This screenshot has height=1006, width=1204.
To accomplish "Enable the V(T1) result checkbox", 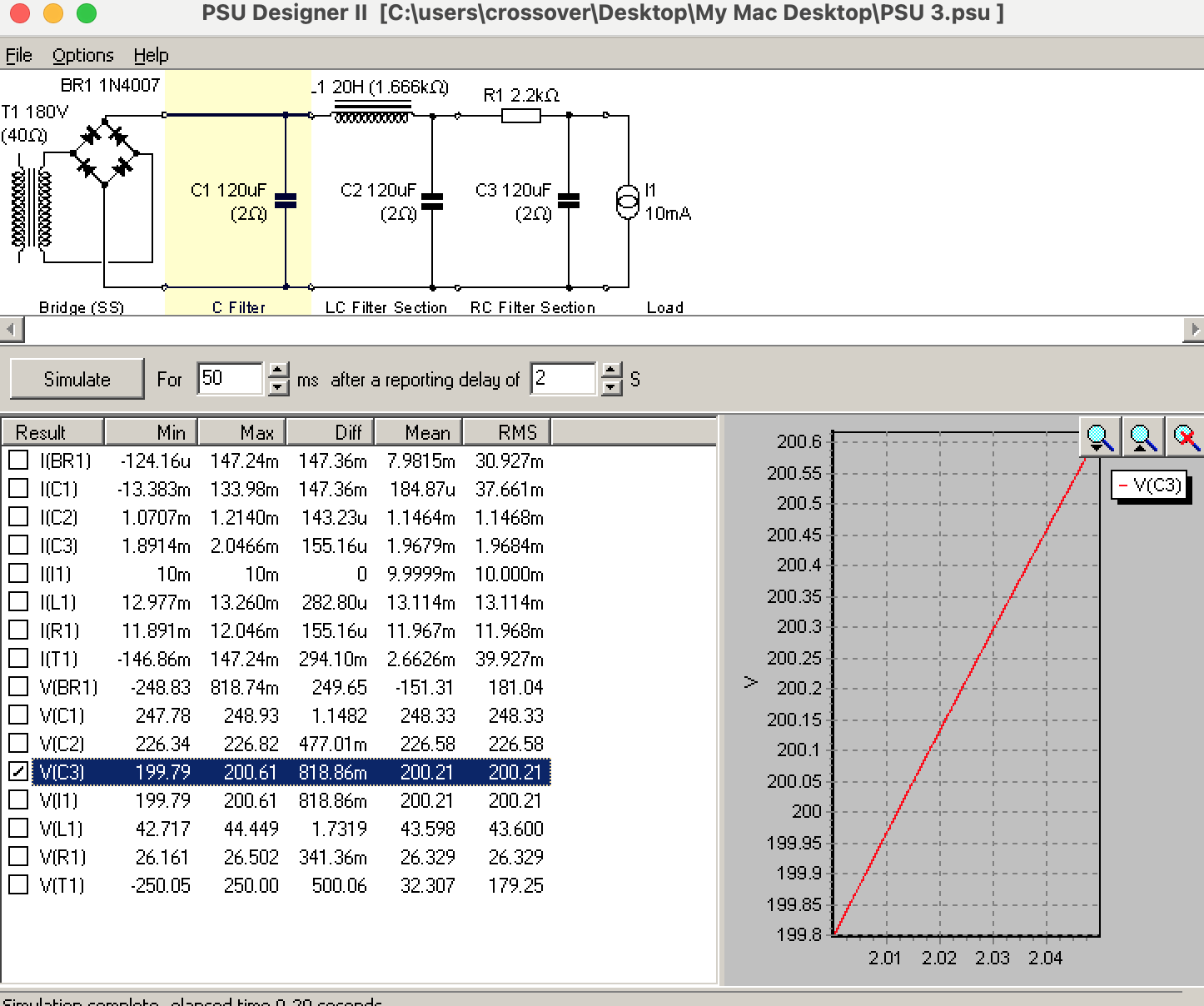I will 18,884.
